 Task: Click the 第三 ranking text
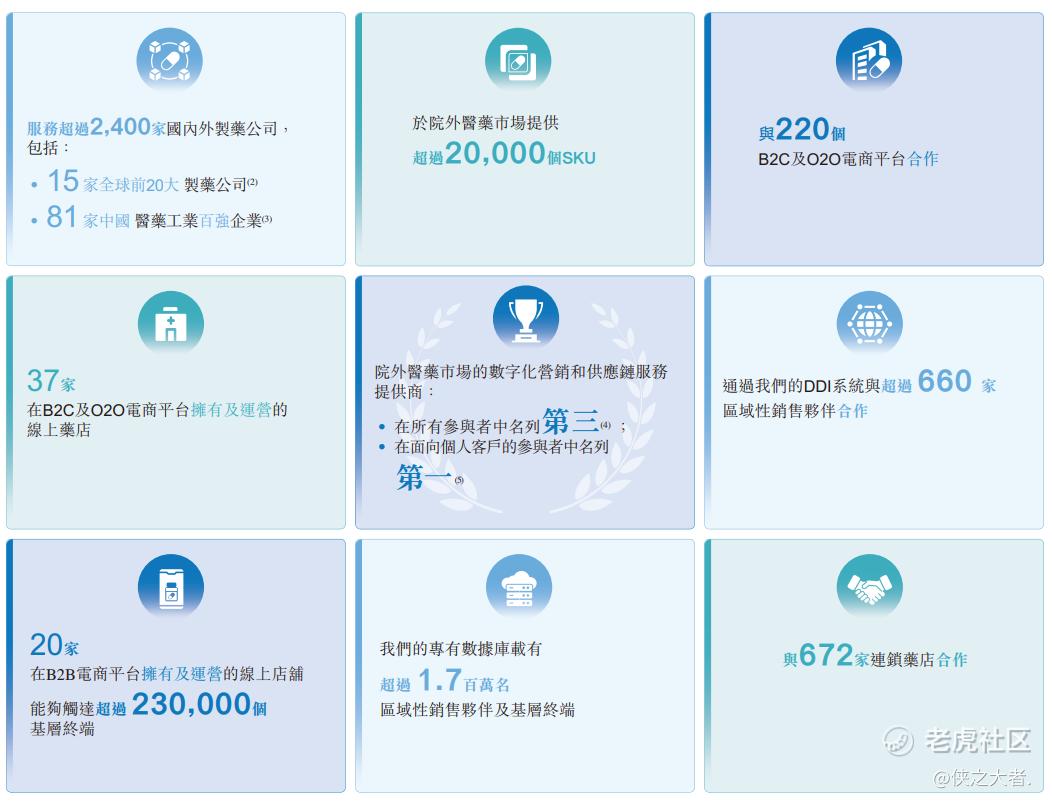(x=570, y=421)
